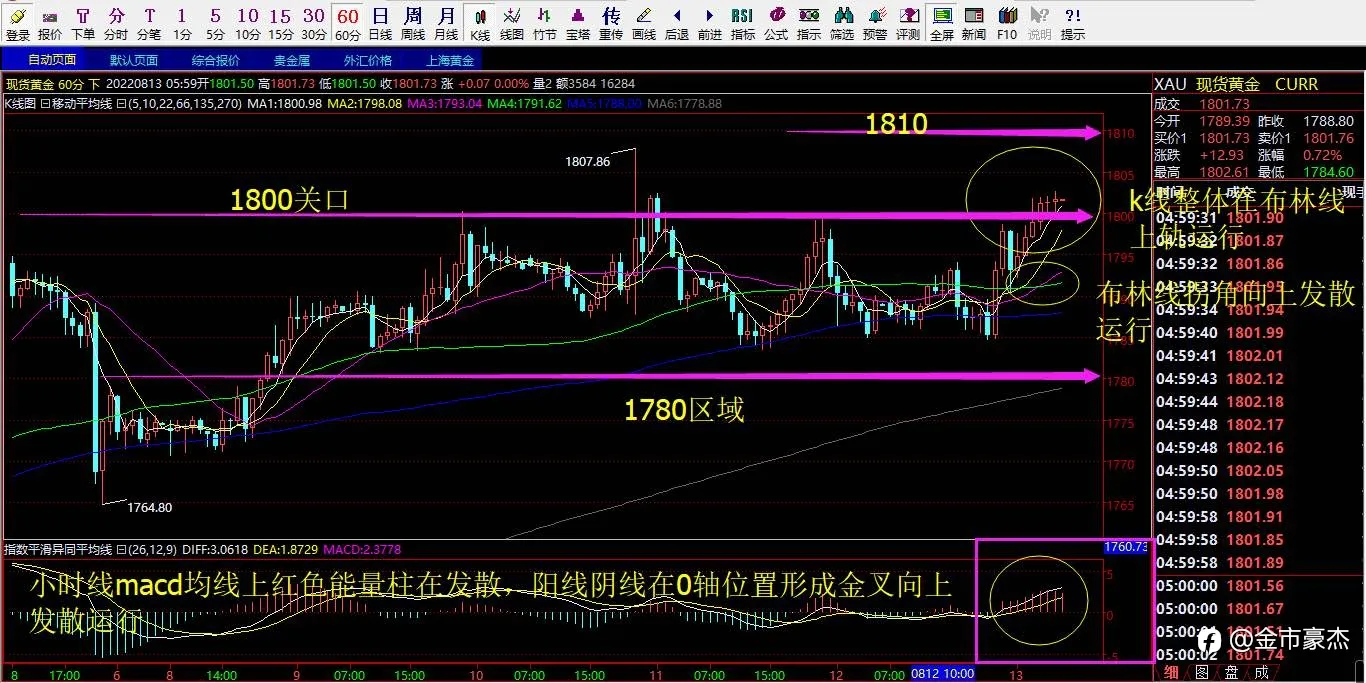Go forward with the 前进 arrow
This screenshot has width=1366, height=683.
(x=710, y=22)
